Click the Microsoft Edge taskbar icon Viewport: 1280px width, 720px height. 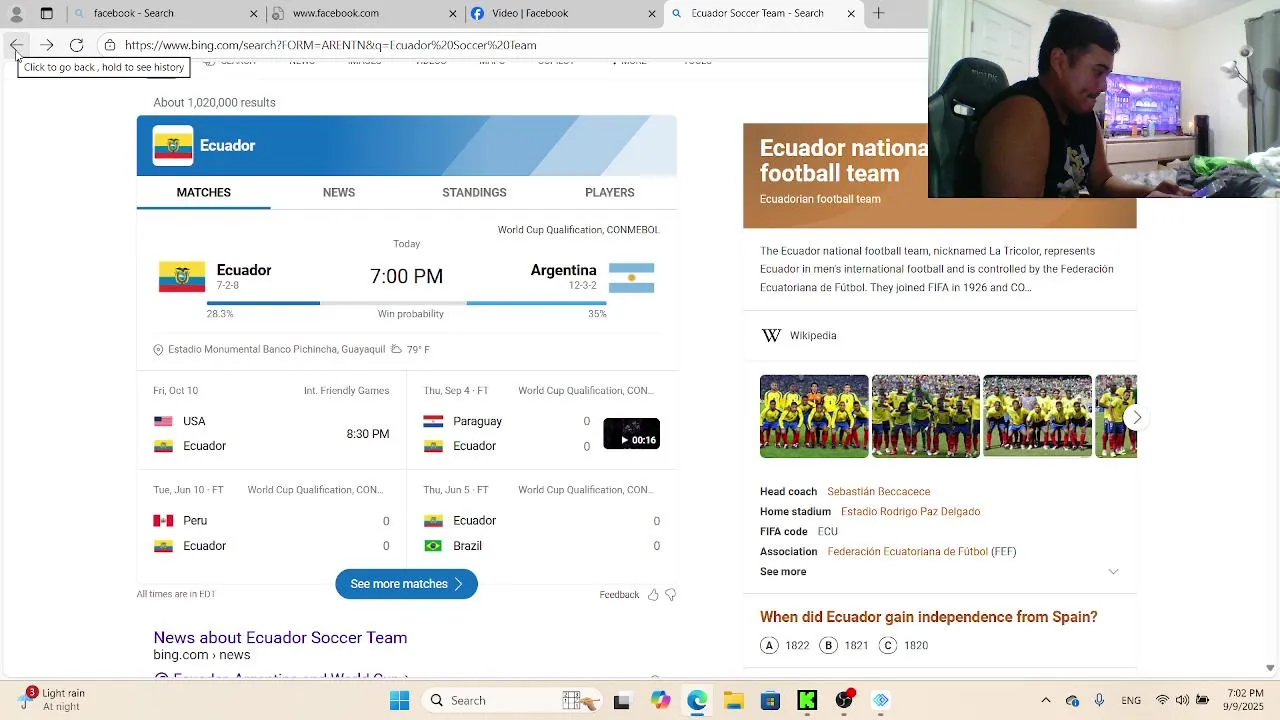tap(697, 700)
